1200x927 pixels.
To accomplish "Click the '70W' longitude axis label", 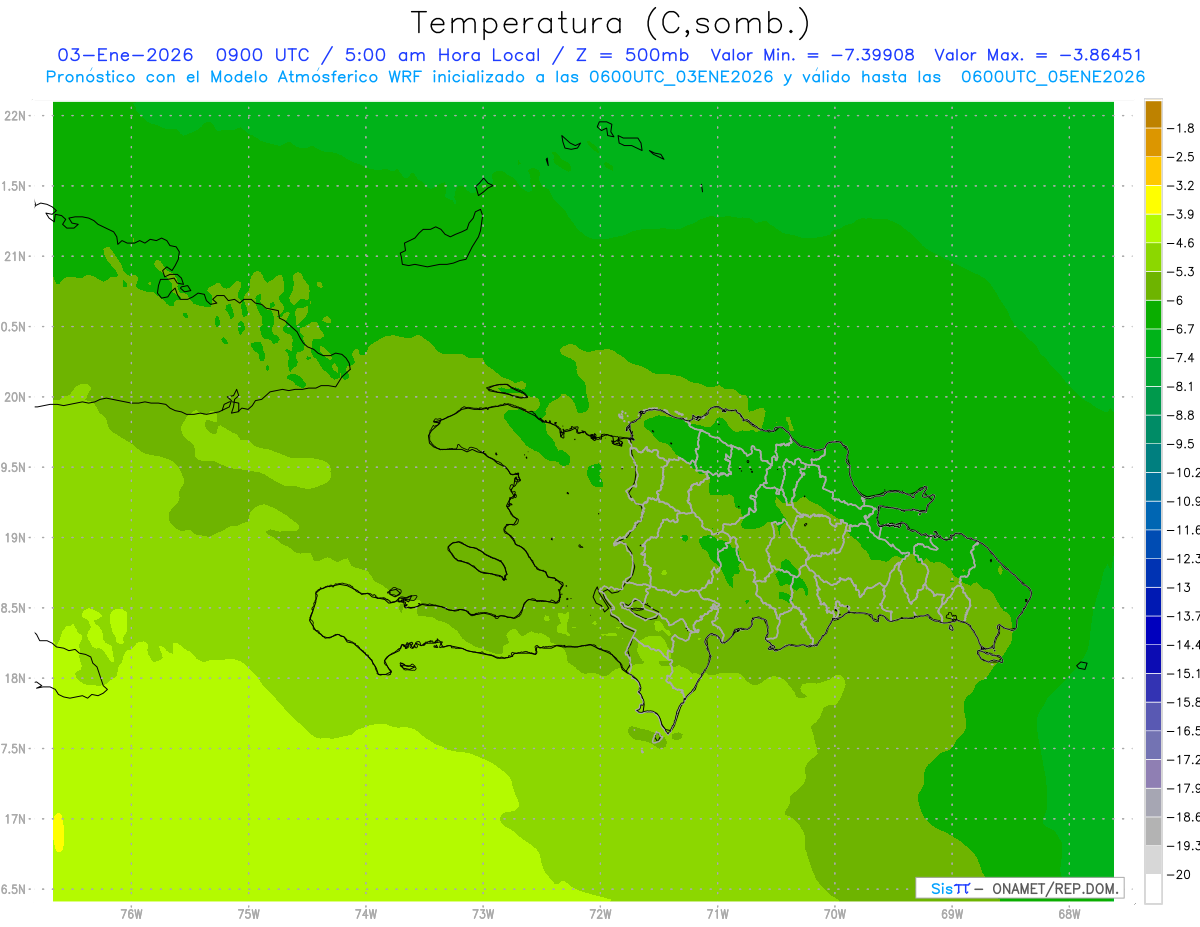I will tap(835, 913).
